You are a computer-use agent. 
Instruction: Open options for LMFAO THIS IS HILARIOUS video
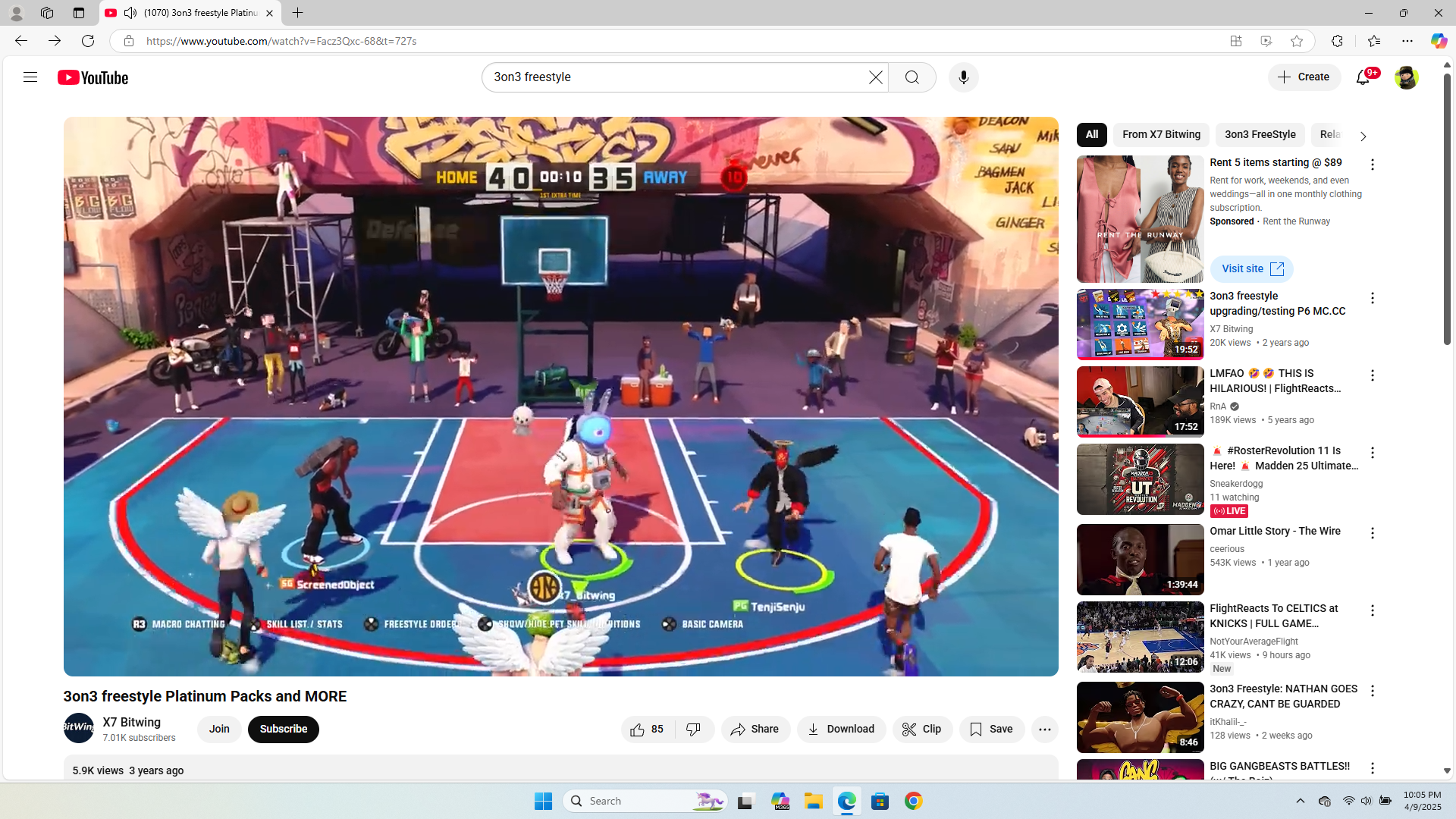[x=1373, y=375]
